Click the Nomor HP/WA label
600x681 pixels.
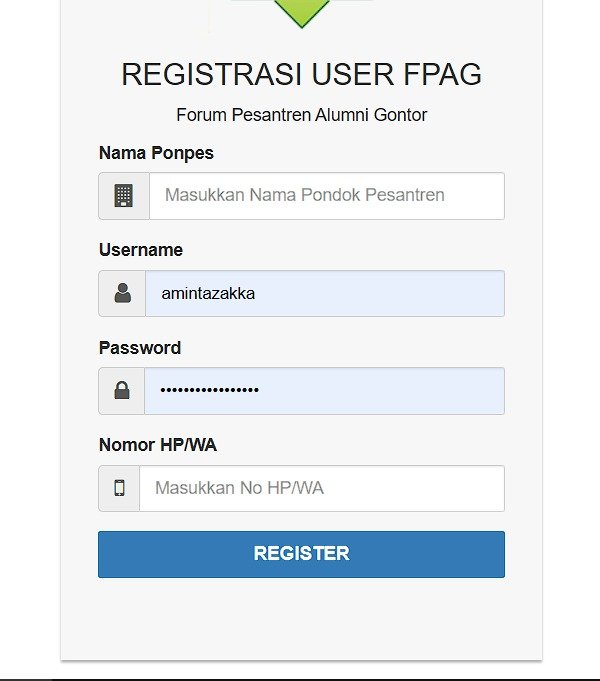coord(158,445)
